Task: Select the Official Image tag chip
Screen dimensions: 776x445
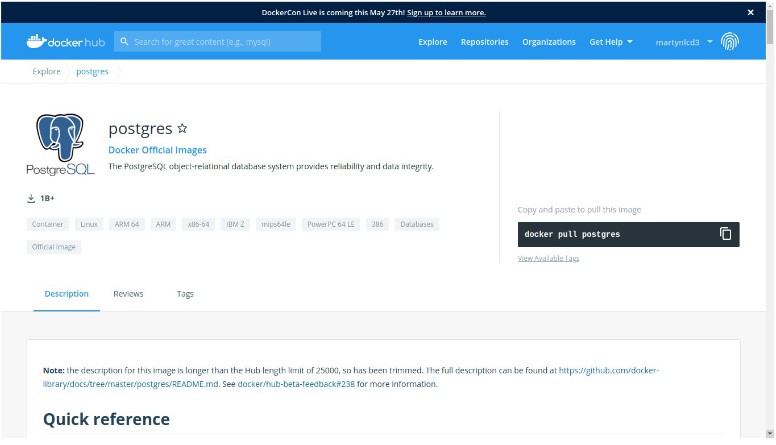Action: tap(54, 247)
